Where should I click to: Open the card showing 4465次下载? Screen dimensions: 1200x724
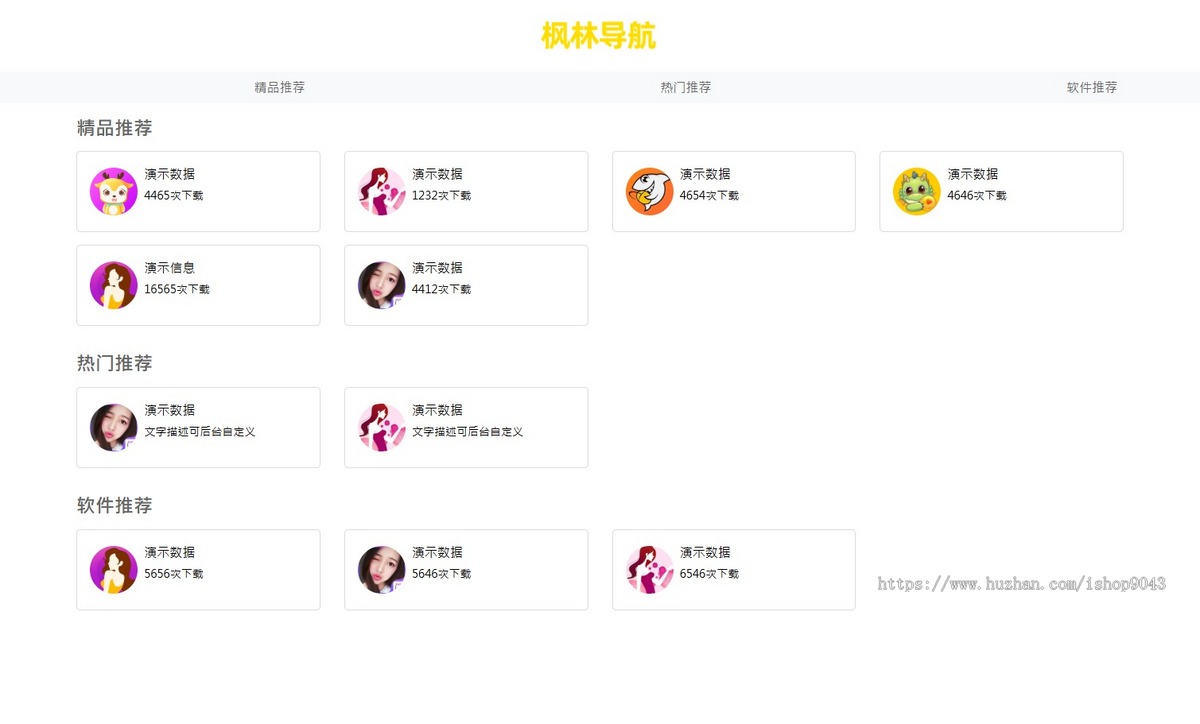pos(198,191)
